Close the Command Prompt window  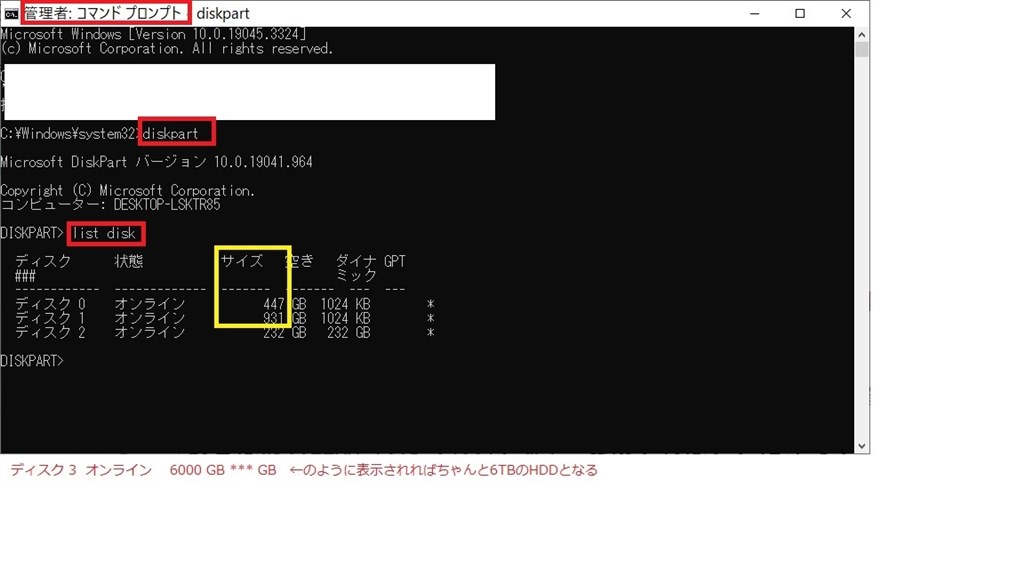(x=846, y=13)
